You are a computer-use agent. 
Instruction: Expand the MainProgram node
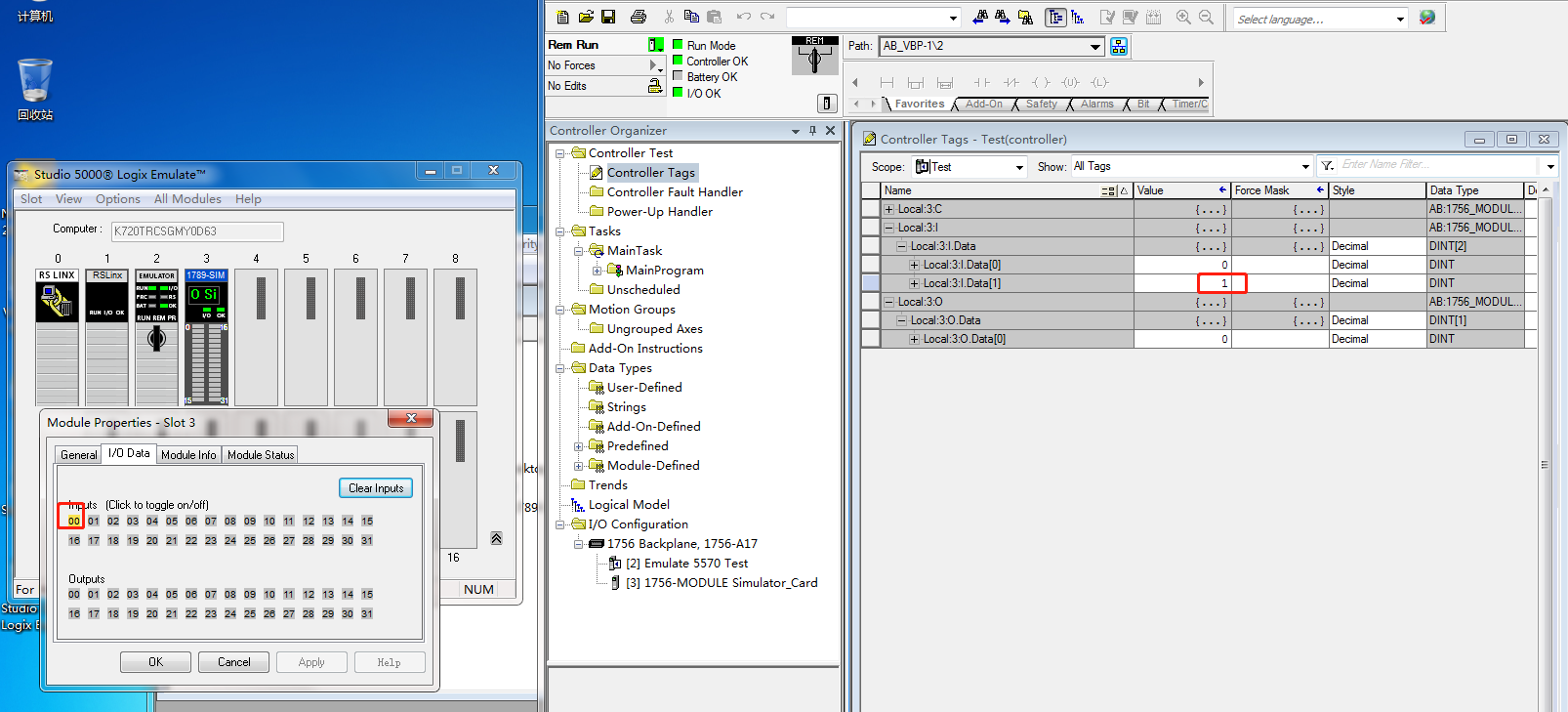coord(598,271)
